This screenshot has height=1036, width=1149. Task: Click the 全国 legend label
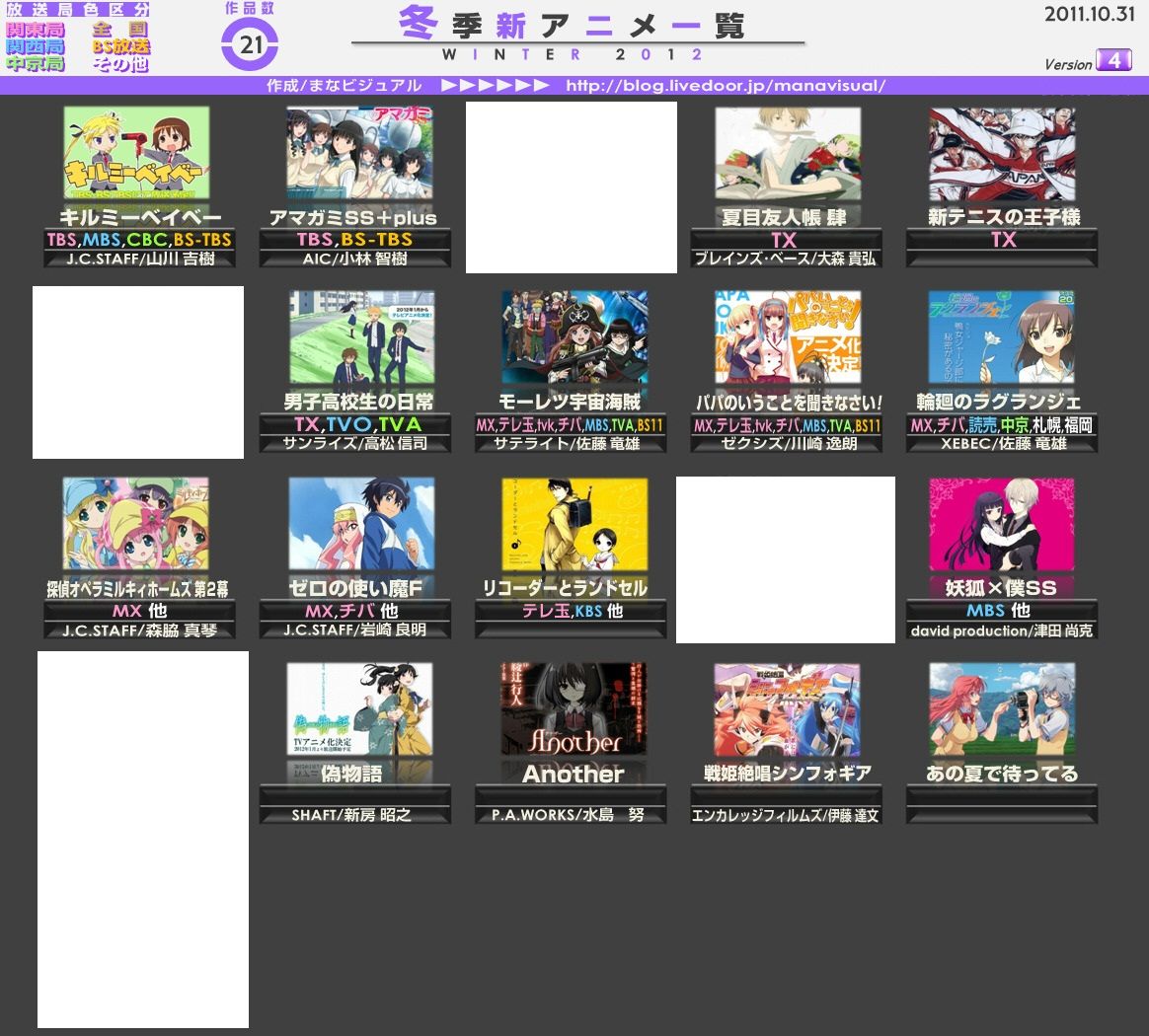120,30
